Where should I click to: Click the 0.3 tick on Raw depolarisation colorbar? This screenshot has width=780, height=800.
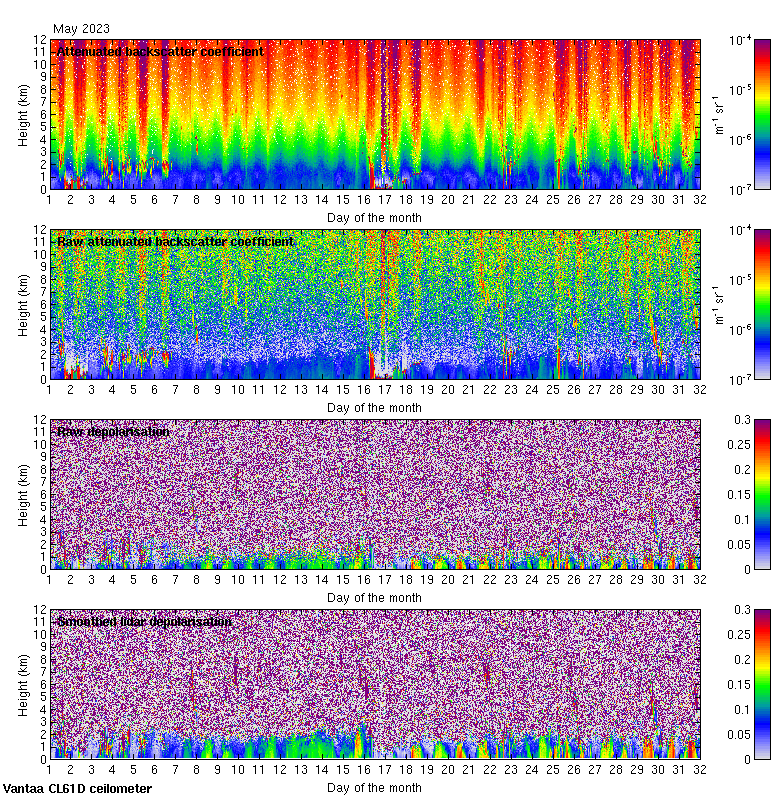coord(743,419)
